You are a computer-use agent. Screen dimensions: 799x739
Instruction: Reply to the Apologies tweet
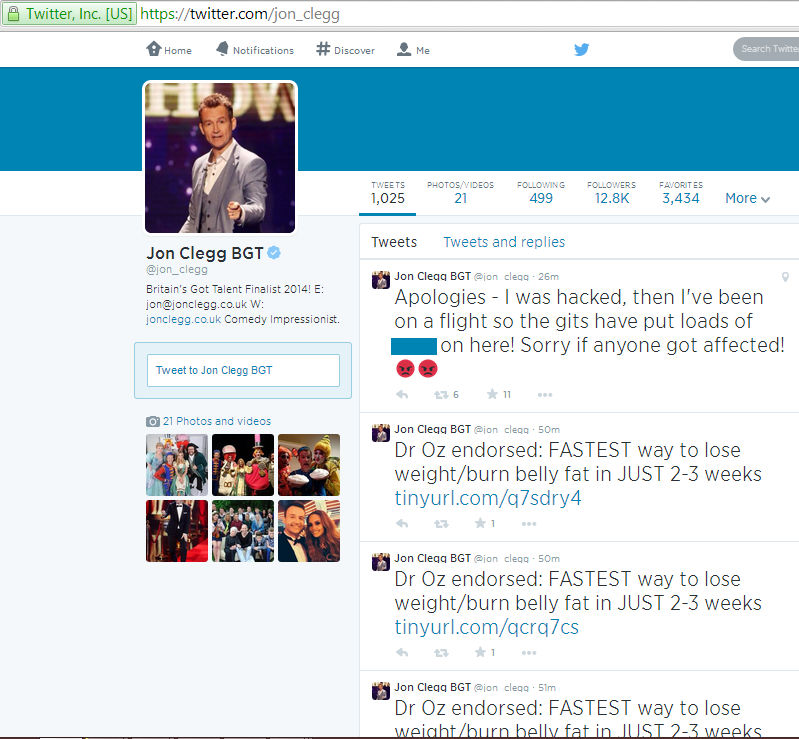click(x=402, y=394)
